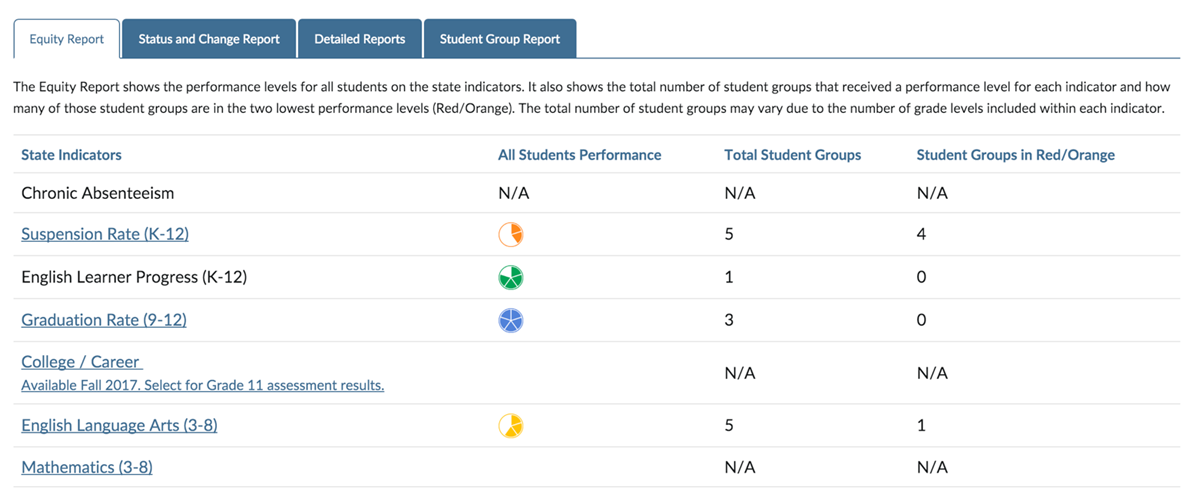Click the Student Groups in Red/Orange header
Image resolution: width=1190 pixels, height=495 pixels.
click(x=1015, y=155)
